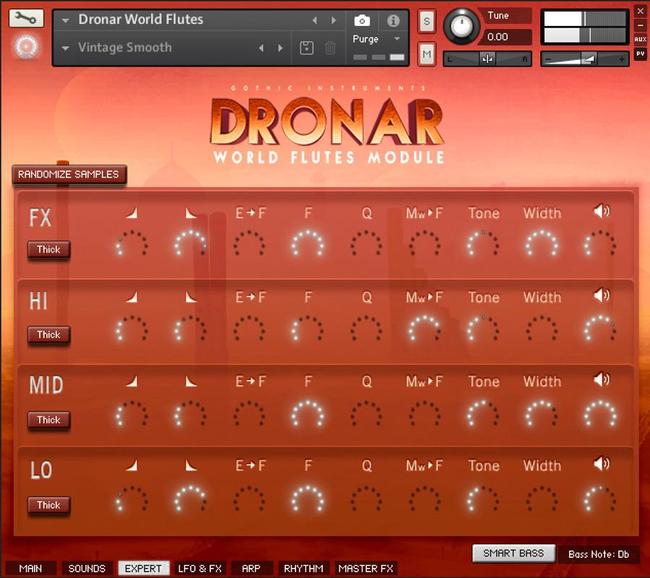Go to next instrument arrow

click(333, 20)
